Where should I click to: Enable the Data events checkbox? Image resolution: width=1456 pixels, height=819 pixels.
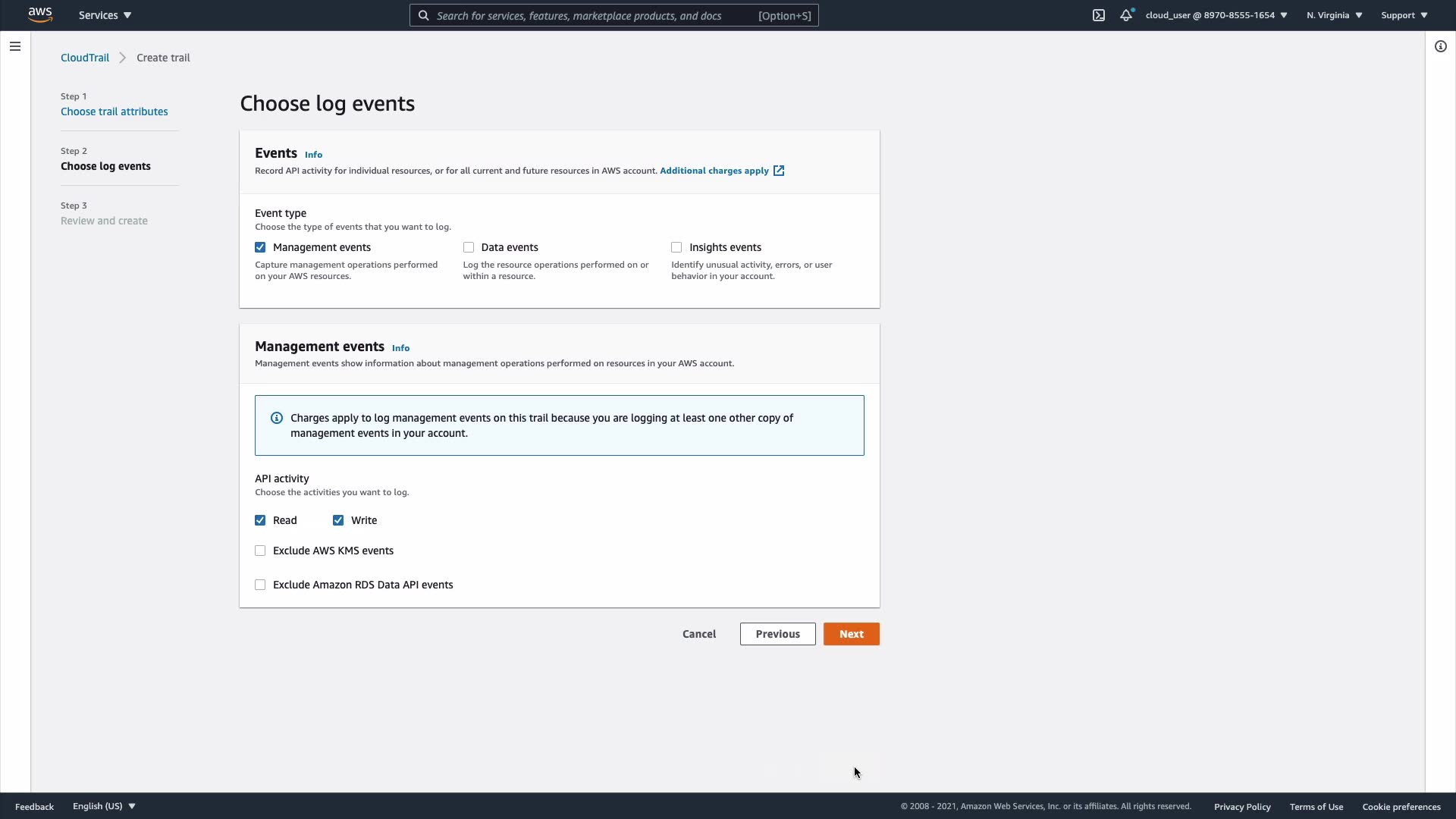click(x=469, y=247)
